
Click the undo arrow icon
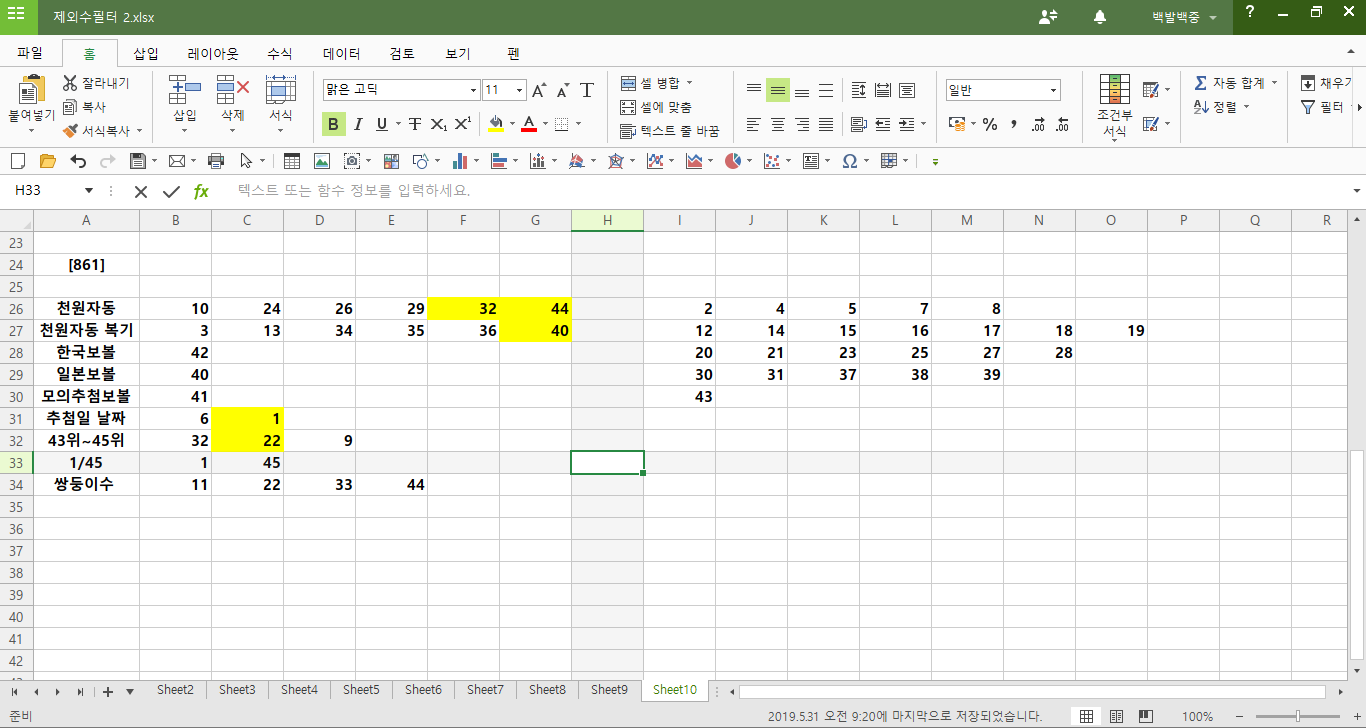pos(78,161)
